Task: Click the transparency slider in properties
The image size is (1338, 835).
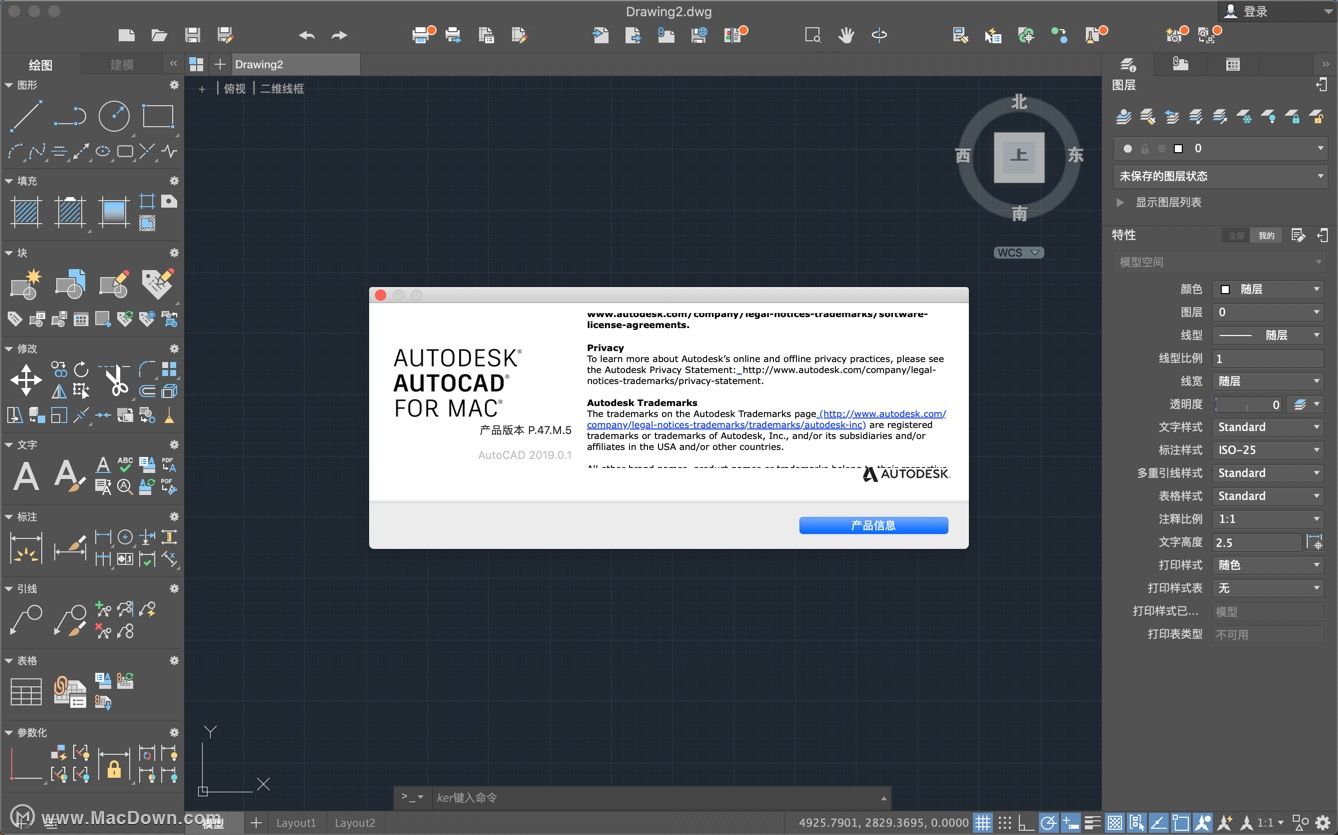Action: pyautogui.click(x=1246, y=404)
